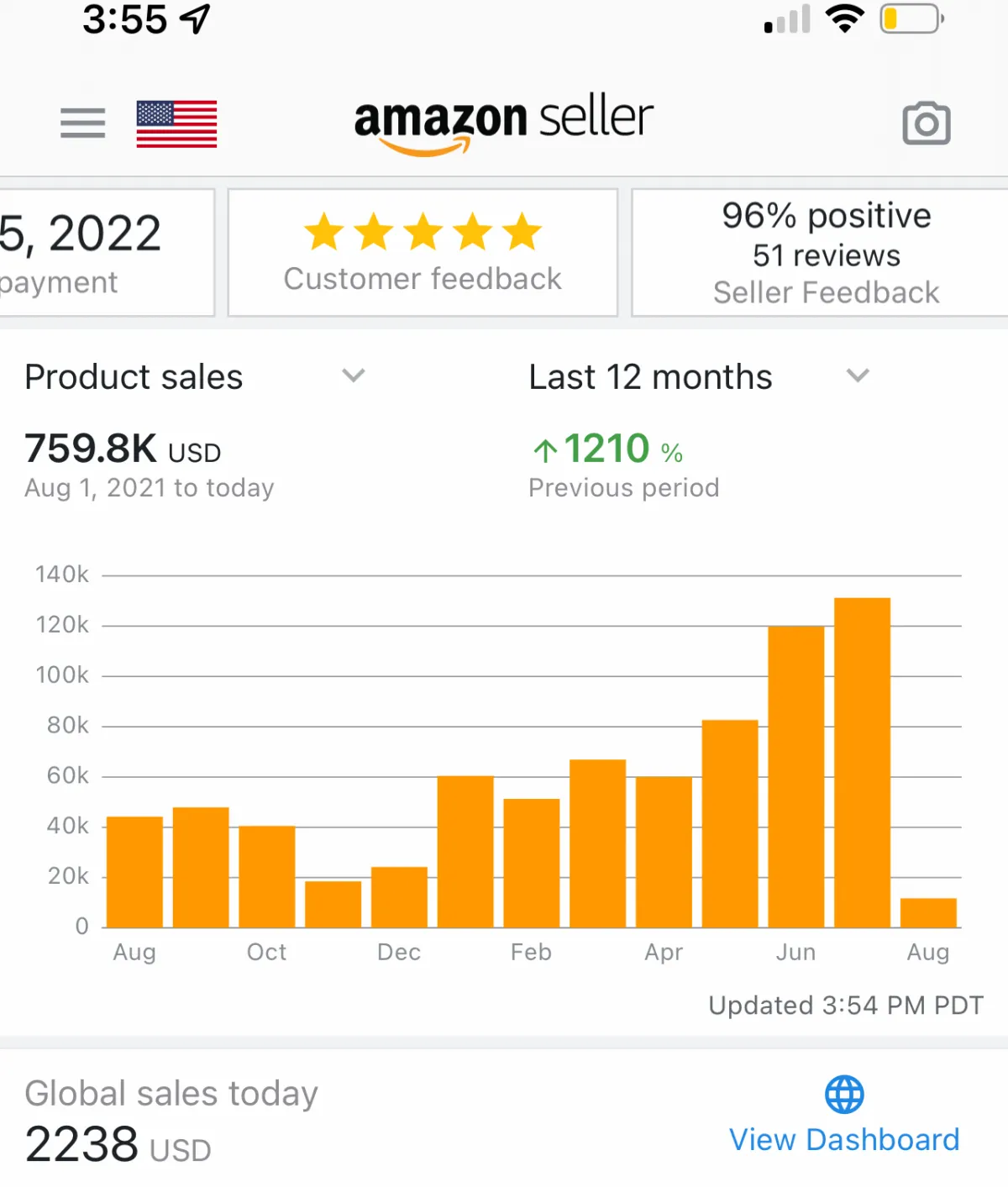Tap the Wi-Fi status icon
This screenshot has width=1008, height=1187.
(844, 18)
